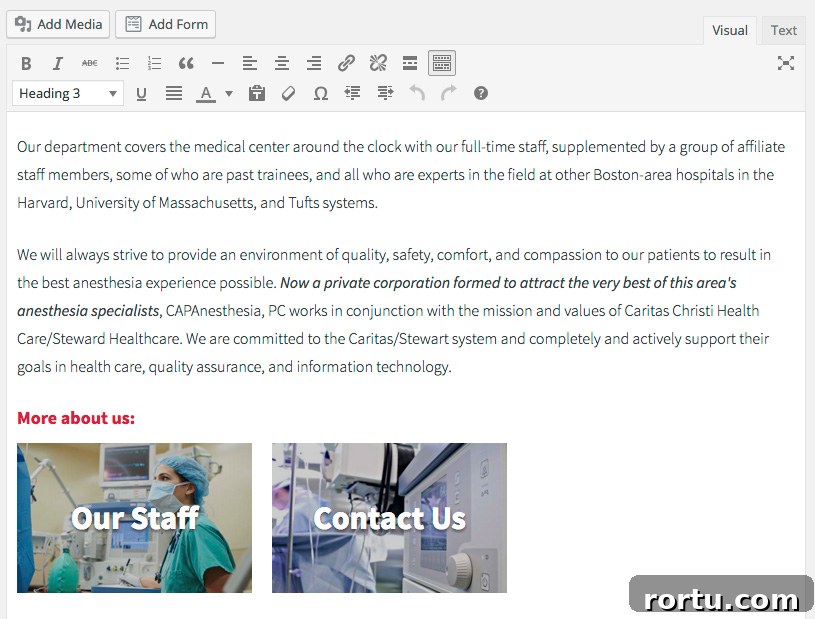Toggle bold formatting
The width and height of the screenshot is (815, 619).
[x=26, y=63]
